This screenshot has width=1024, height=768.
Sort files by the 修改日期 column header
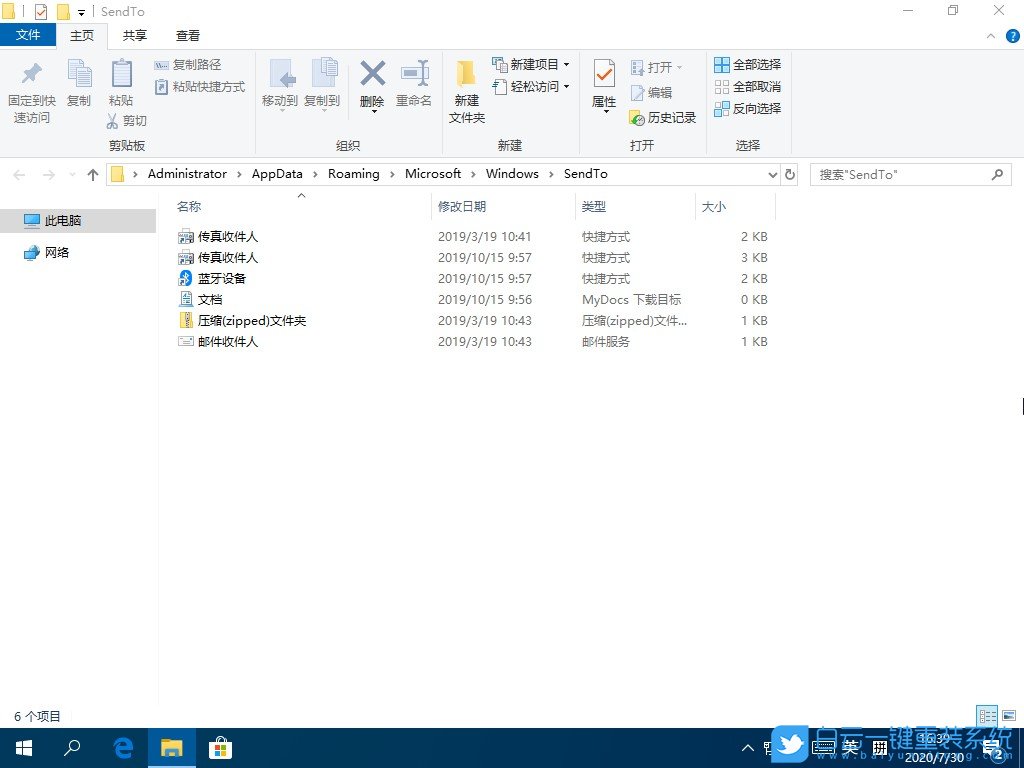(x=463, y=206)
